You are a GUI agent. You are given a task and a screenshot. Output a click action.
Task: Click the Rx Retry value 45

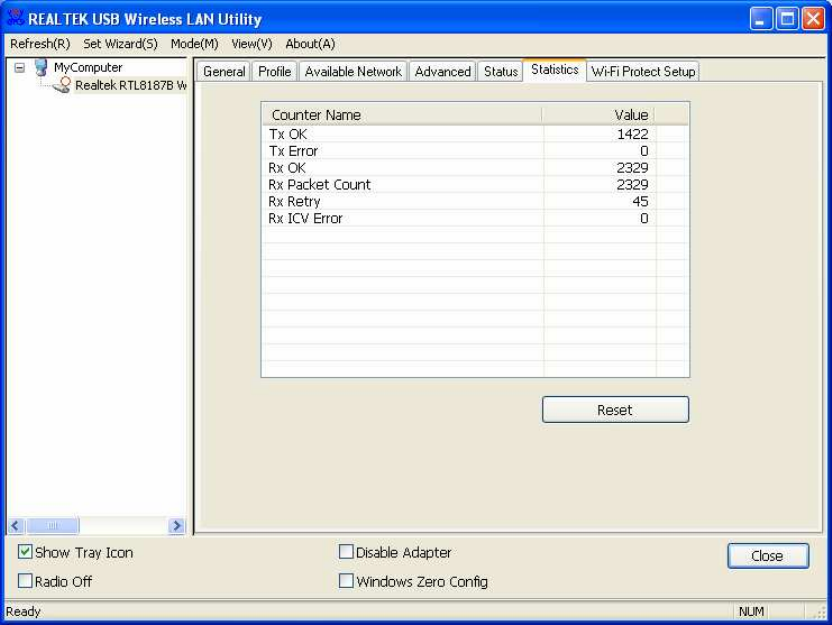[x=640, y=202]
